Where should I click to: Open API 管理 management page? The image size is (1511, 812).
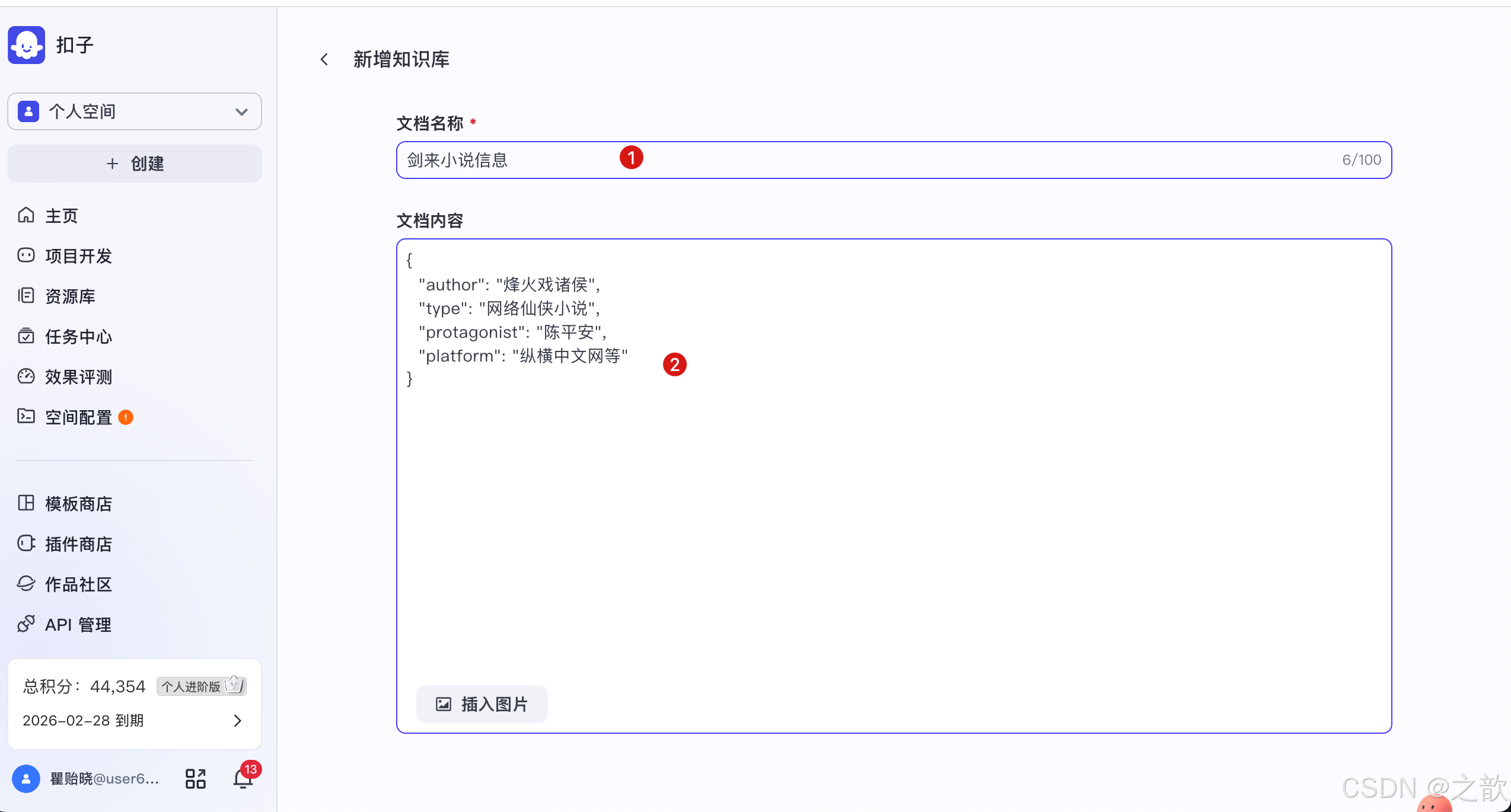tap(77, 624)
